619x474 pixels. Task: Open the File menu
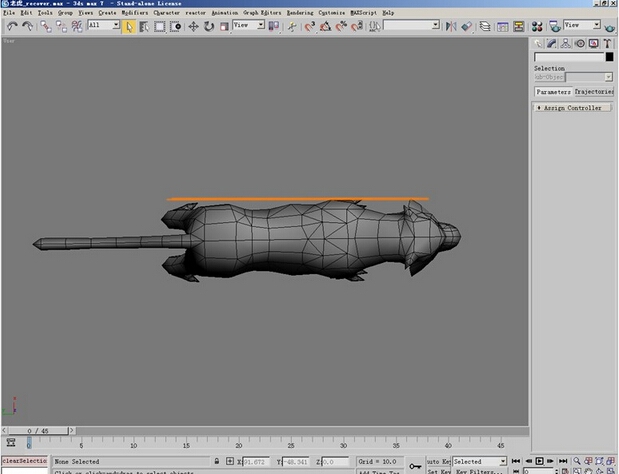click(x=9, y=13)
